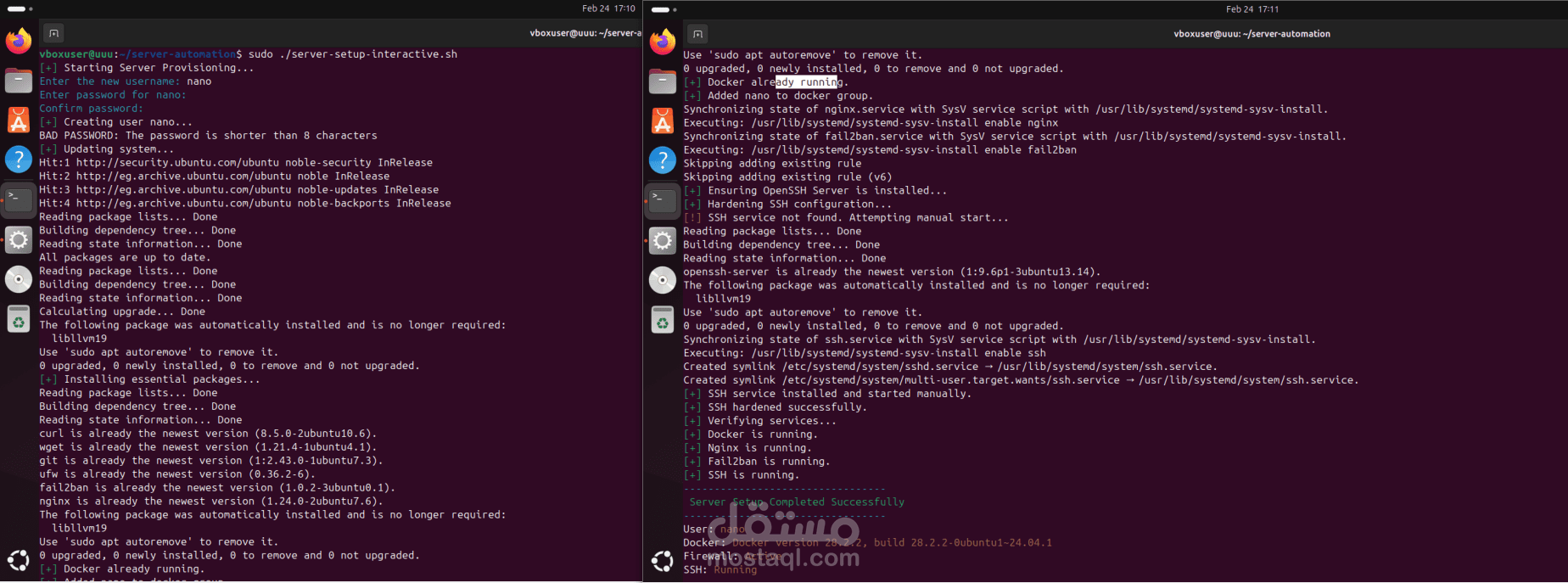Click wget already newest version line
1568x583 pixels.
click(x=208, y=447)
